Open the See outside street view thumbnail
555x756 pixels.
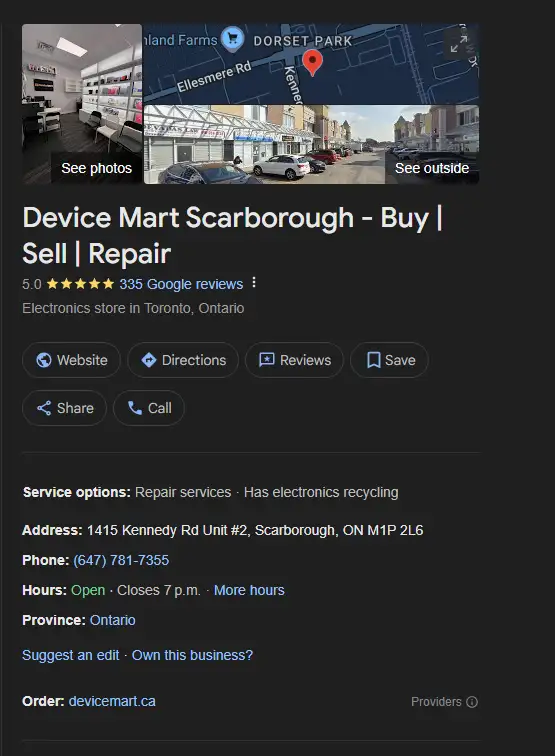point(311,144)
